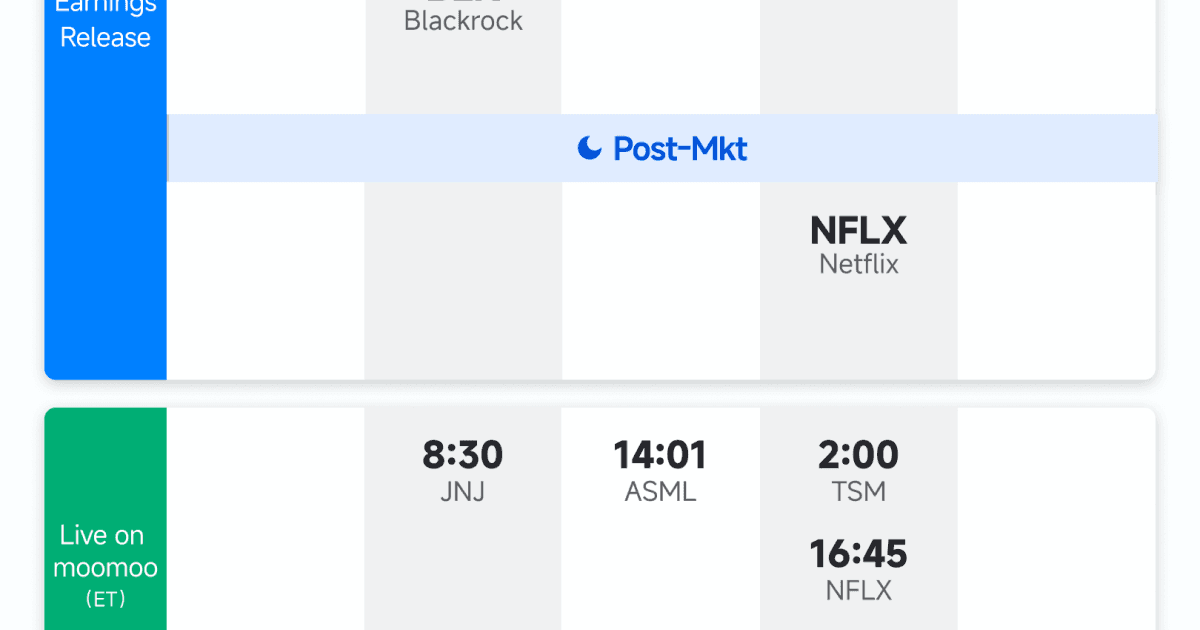Screen dimensions: 1200x630
Task: Select the Post-Mkt section label
Action: tap(680, 149)
